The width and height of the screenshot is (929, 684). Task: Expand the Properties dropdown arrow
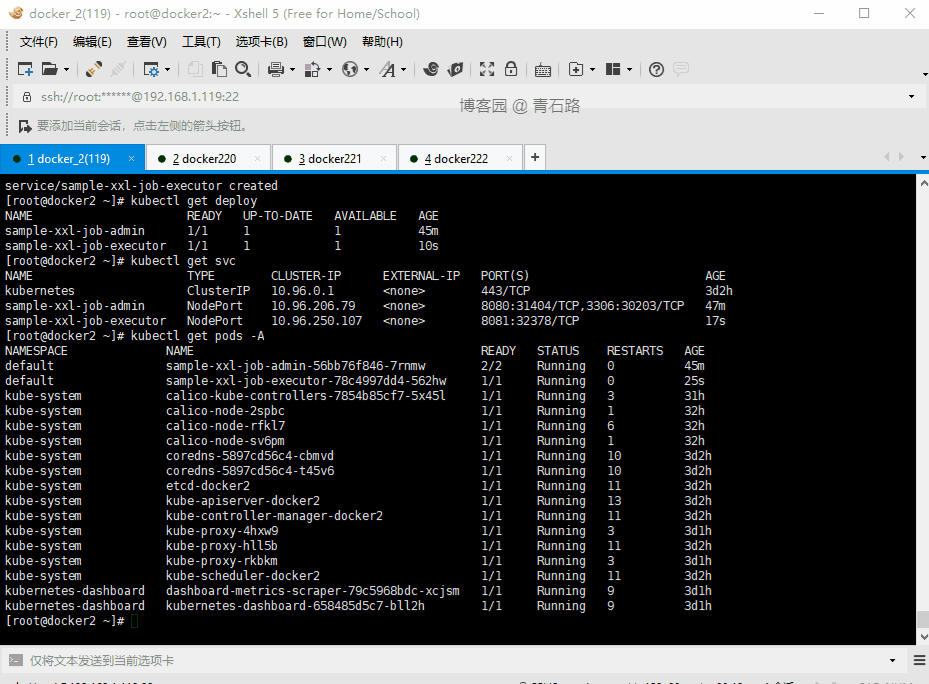[168, 70]
